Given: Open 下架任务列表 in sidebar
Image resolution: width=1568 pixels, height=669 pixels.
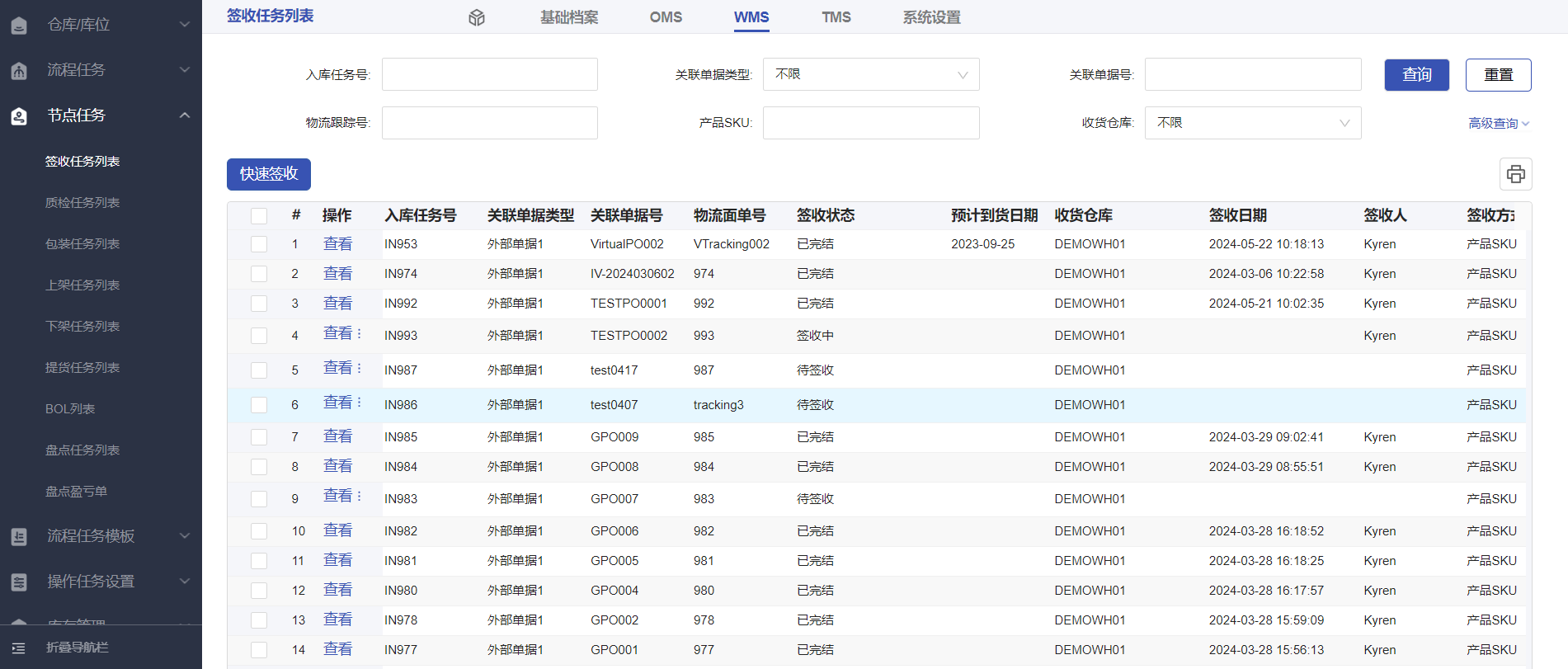Looking at the screenshot, I should coord(82,327).
